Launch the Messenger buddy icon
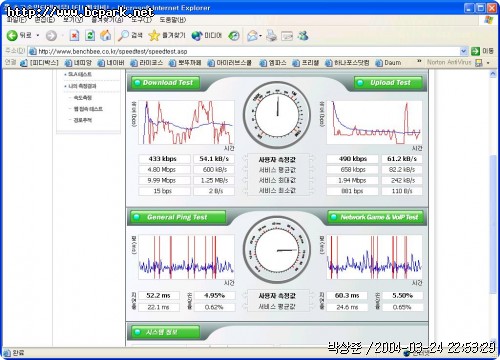Image resolution: width=500 pixels, height=360 pixels. point(303,35)
